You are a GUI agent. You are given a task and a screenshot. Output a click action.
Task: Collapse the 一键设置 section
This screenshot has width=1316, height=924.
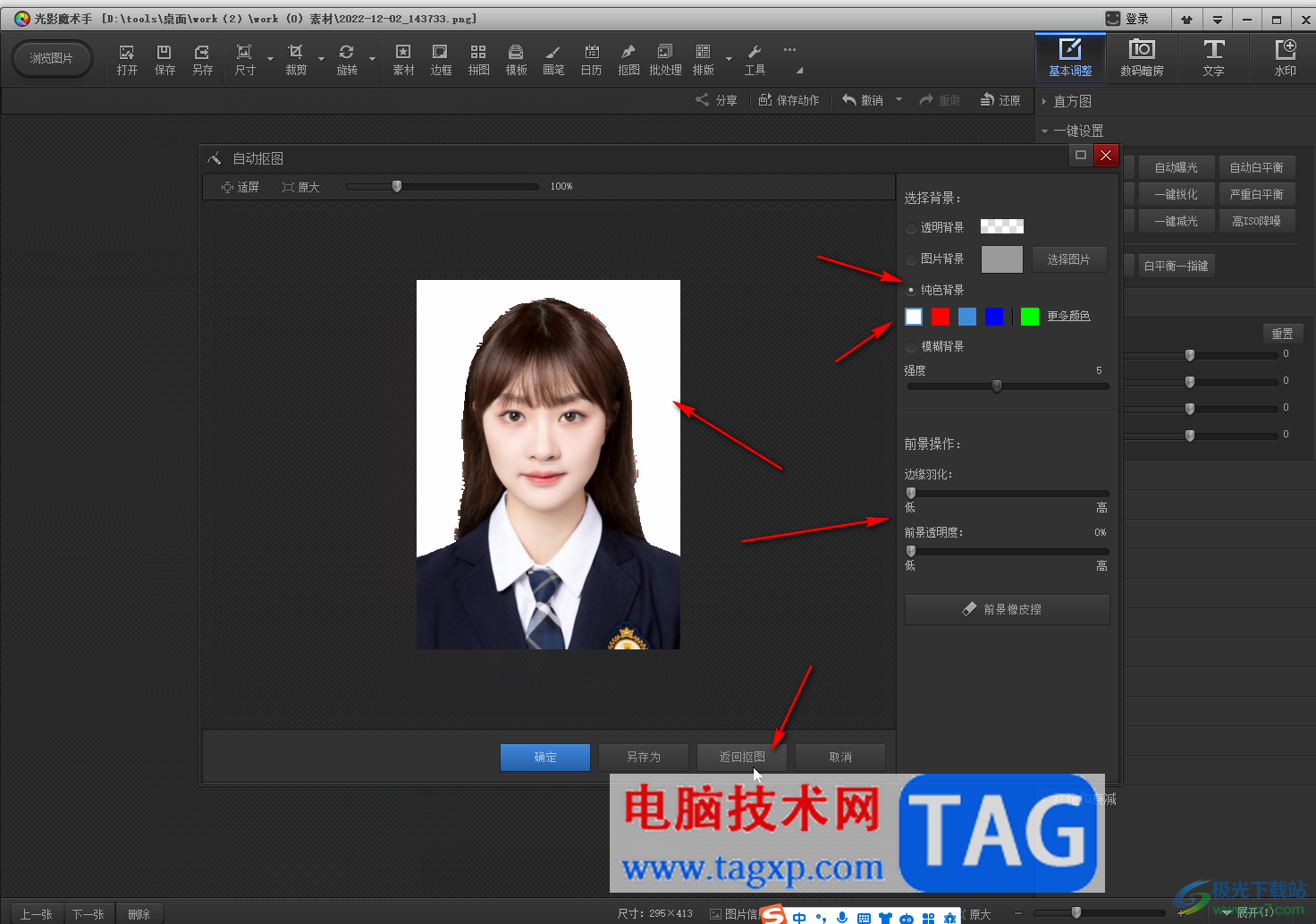pos(1044,131)
